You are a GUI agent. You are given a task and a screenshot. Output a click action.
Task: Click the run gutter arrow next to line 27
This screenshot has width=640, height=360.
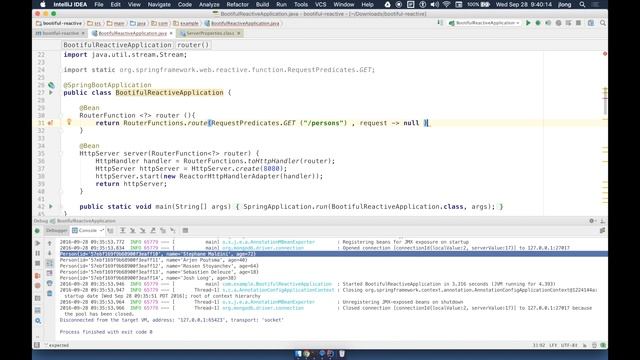[x=51, y=93]
